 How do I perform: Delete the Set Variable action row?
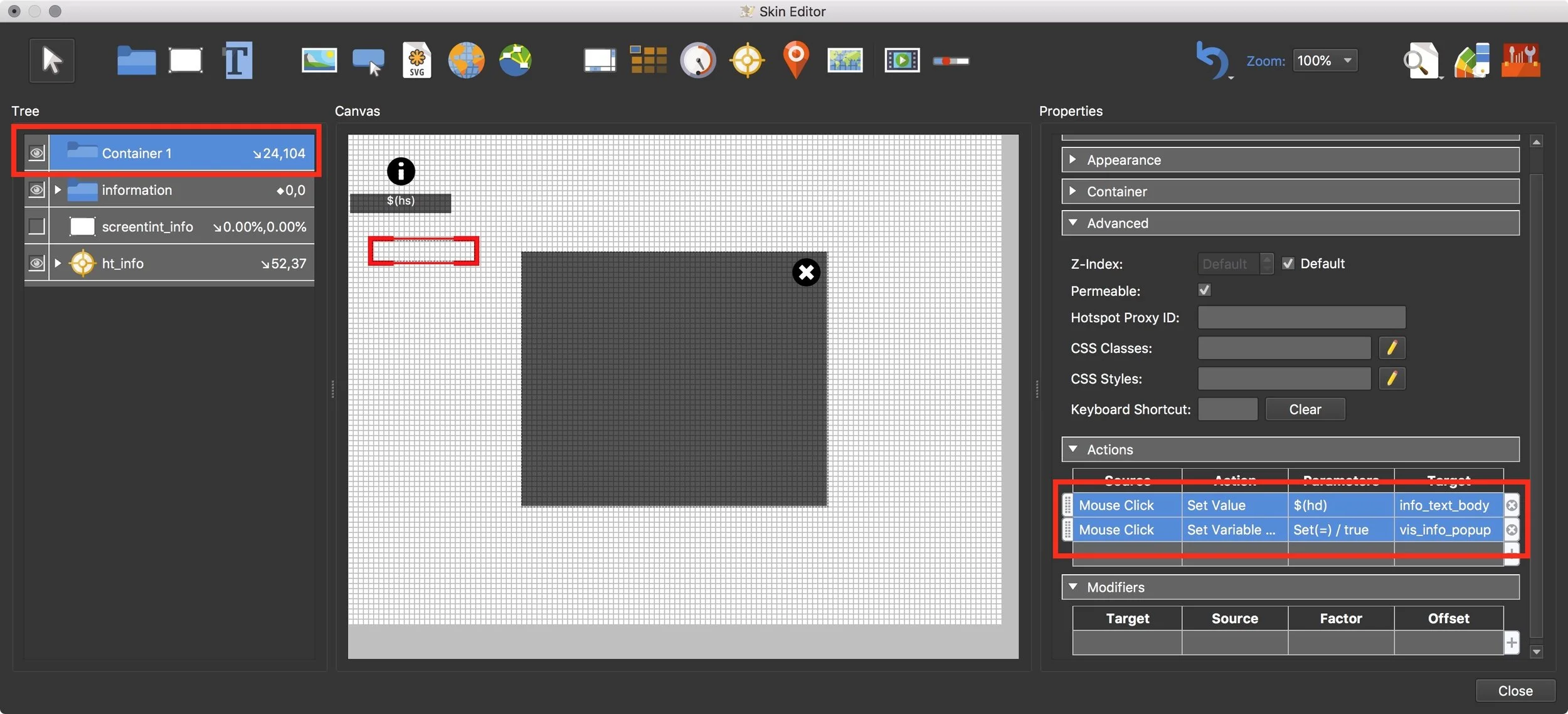1512,530
